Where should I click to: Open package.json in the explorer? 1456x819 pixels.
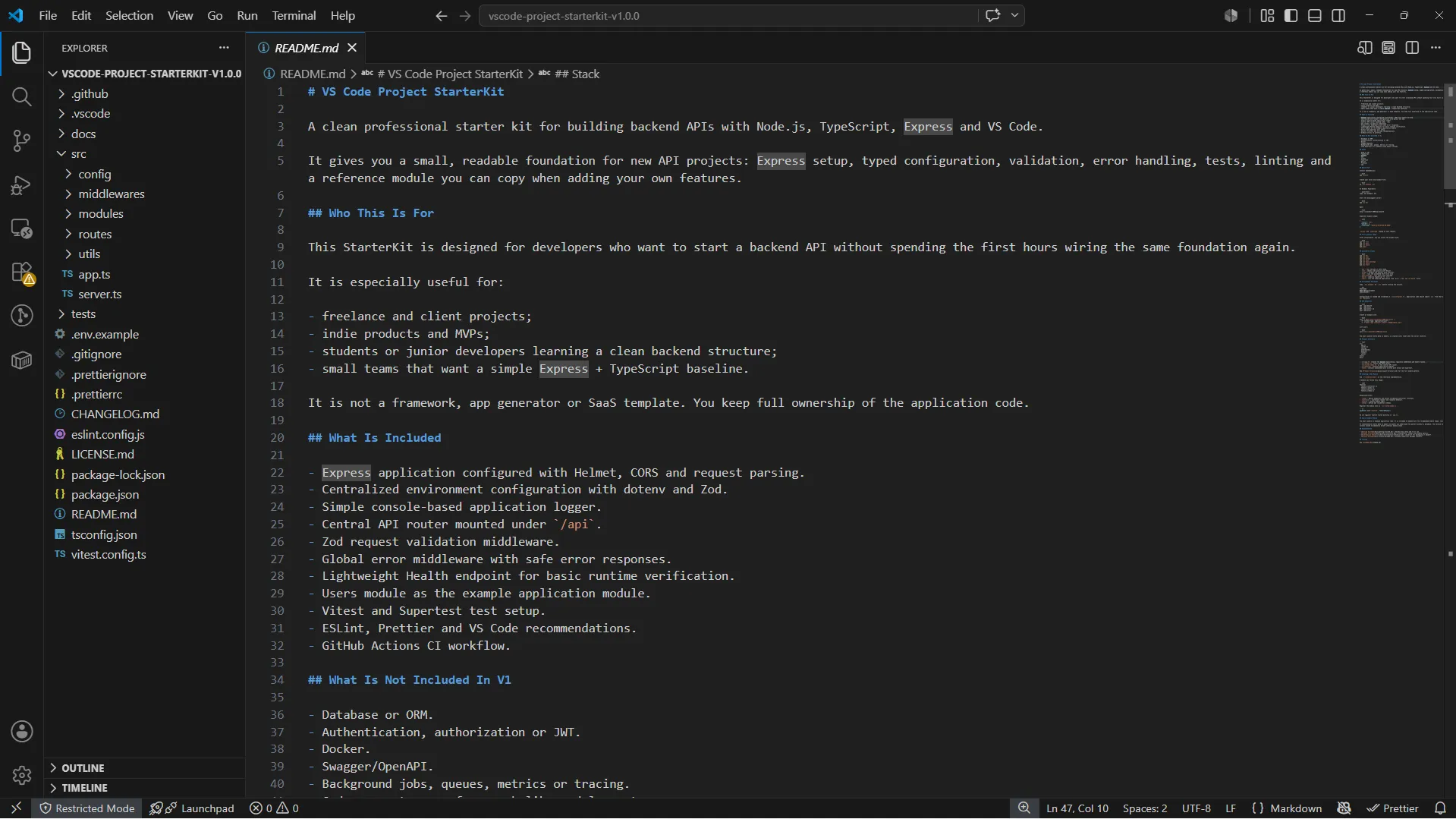pos(144,494)
